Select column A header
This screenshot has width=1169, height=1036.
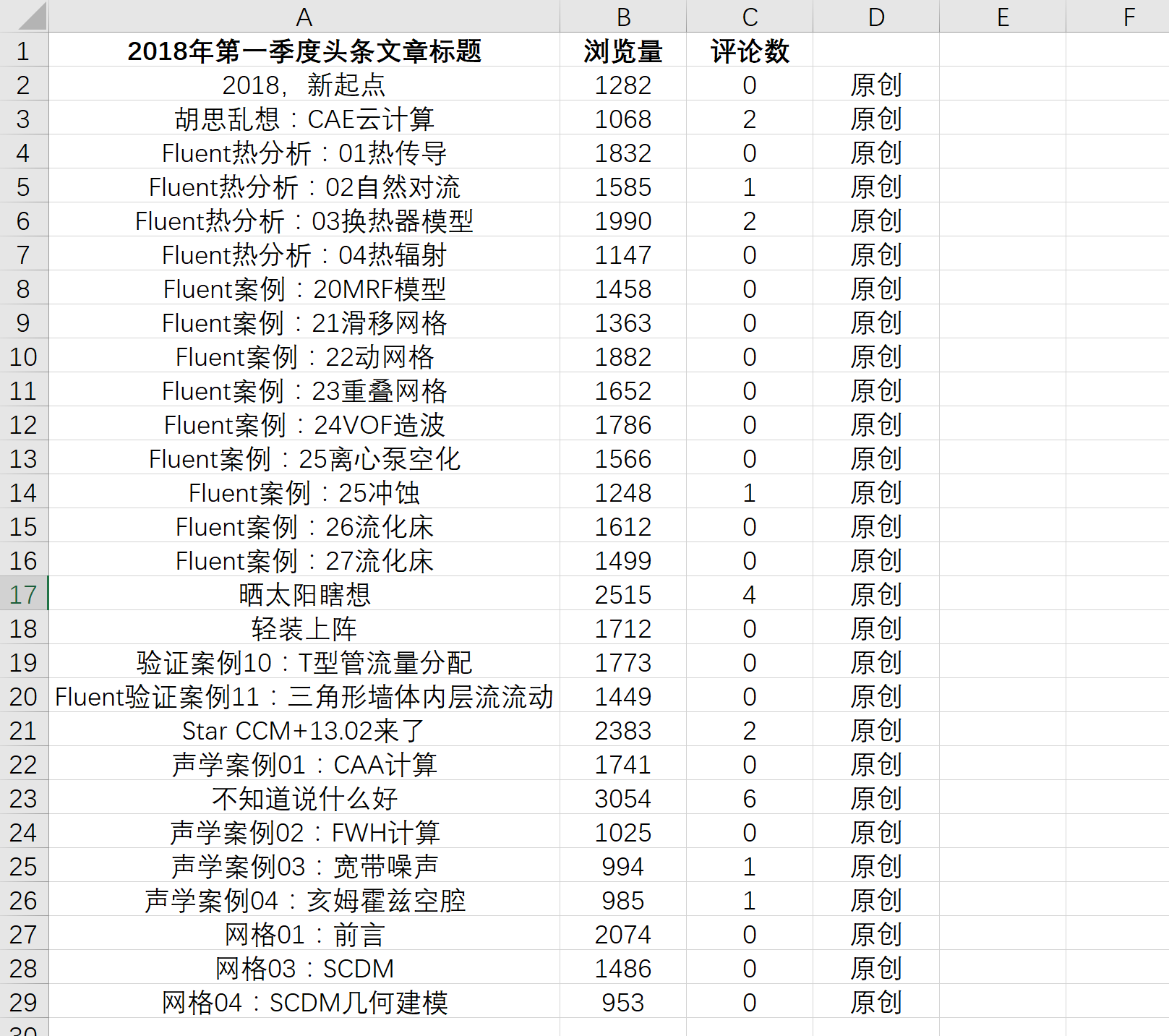304,16
